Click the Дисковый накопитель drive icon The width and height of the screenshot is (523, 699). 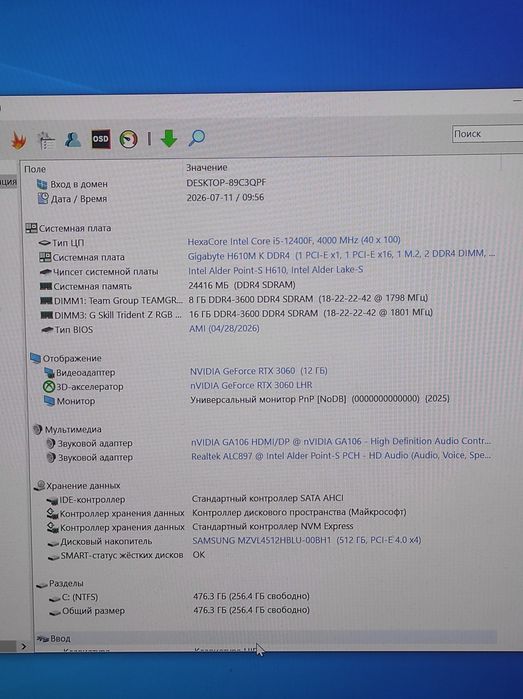point(53,543)
